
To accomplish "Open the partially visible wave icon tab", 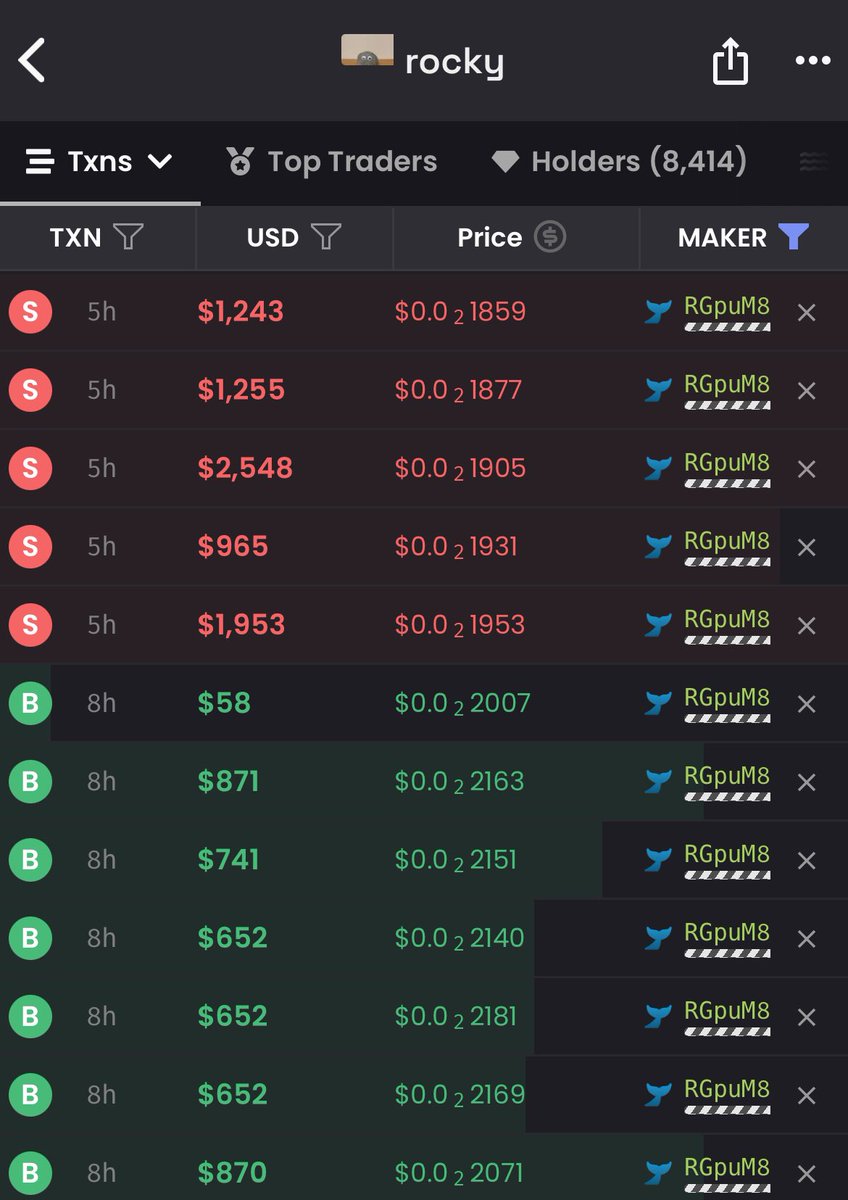I will (x=814, y=162).
